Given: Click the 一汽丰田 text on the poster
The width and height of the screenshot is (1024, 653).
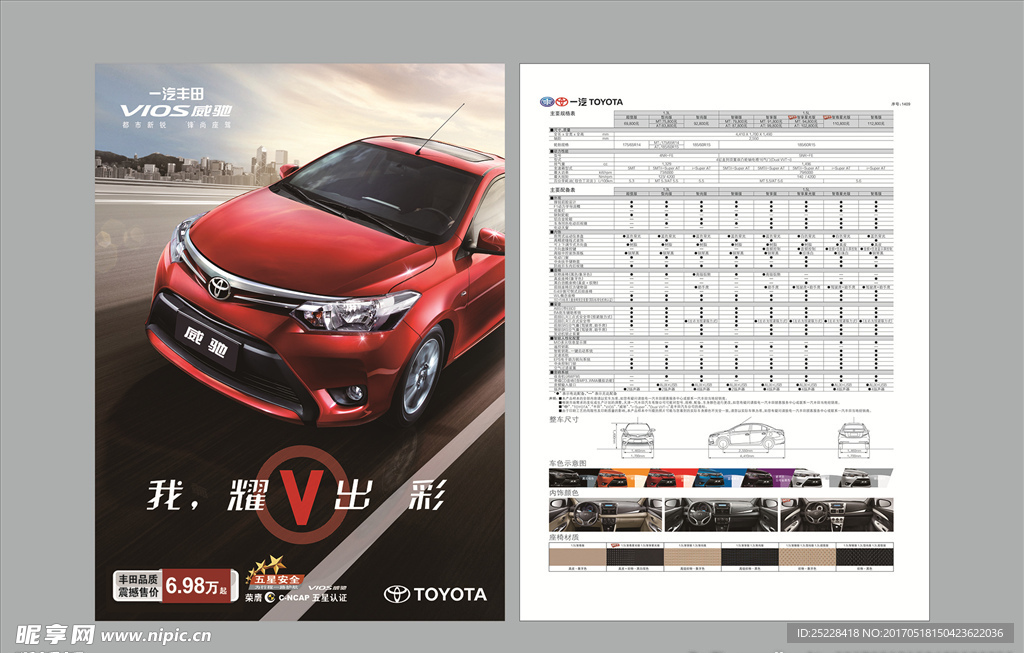Looking at the screenshot, I should 176,93.
